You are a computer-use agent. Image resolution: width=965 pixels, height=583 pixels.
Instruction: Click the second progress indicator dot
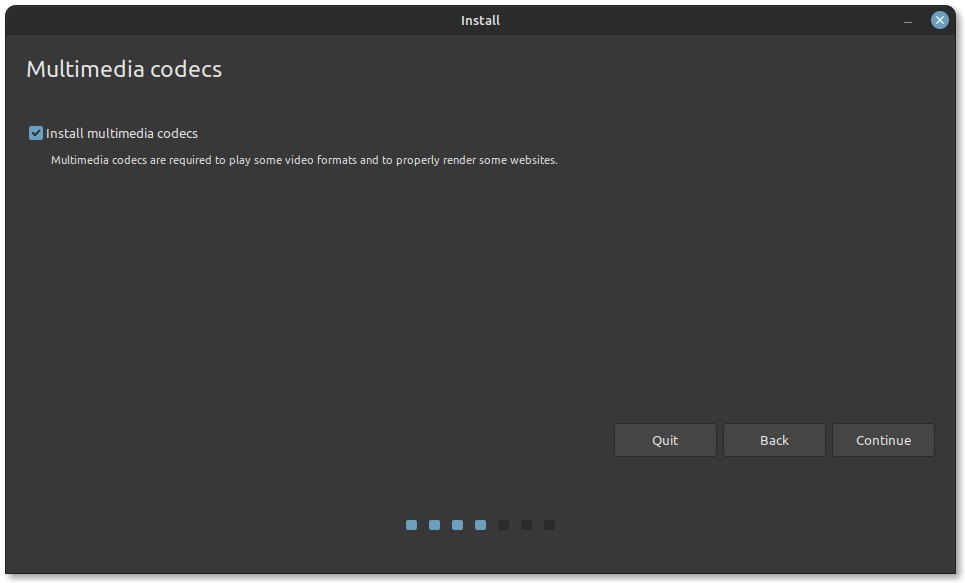pos(434,524)
